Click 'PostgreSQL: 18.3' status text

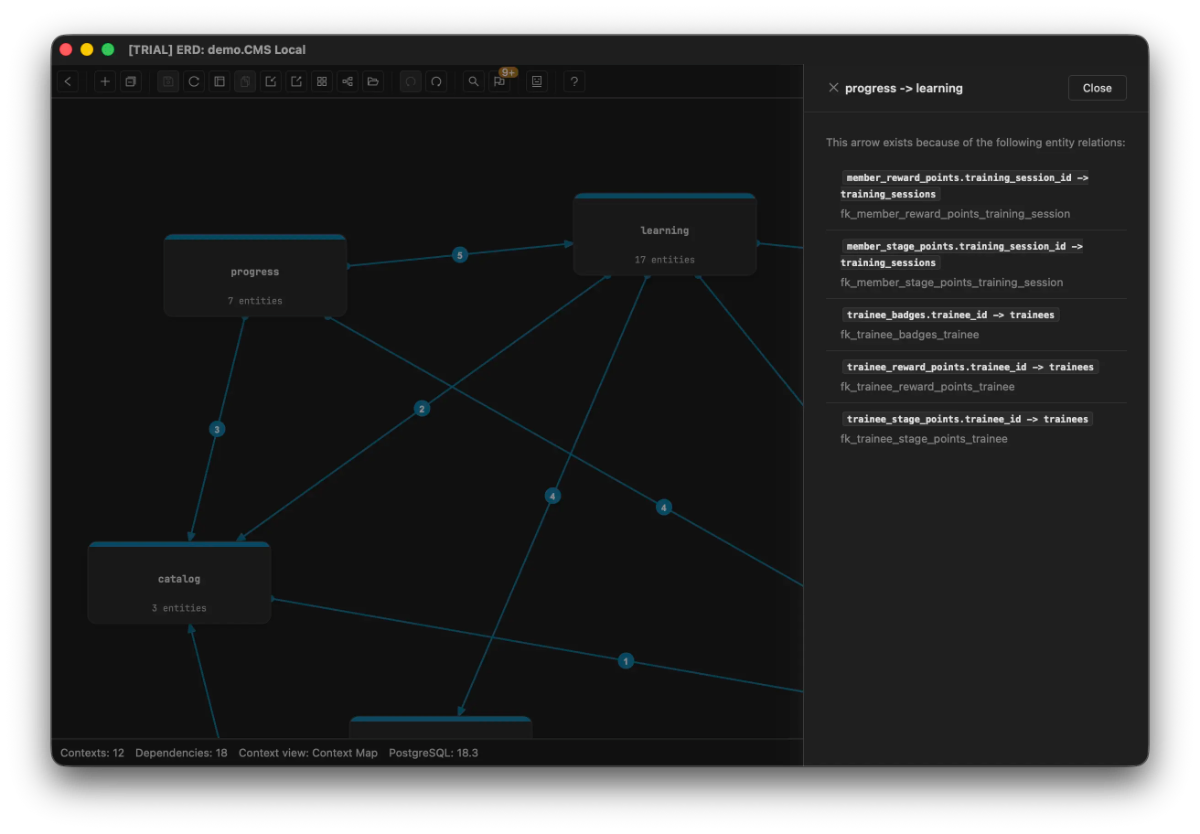click(x=433, y=753)
